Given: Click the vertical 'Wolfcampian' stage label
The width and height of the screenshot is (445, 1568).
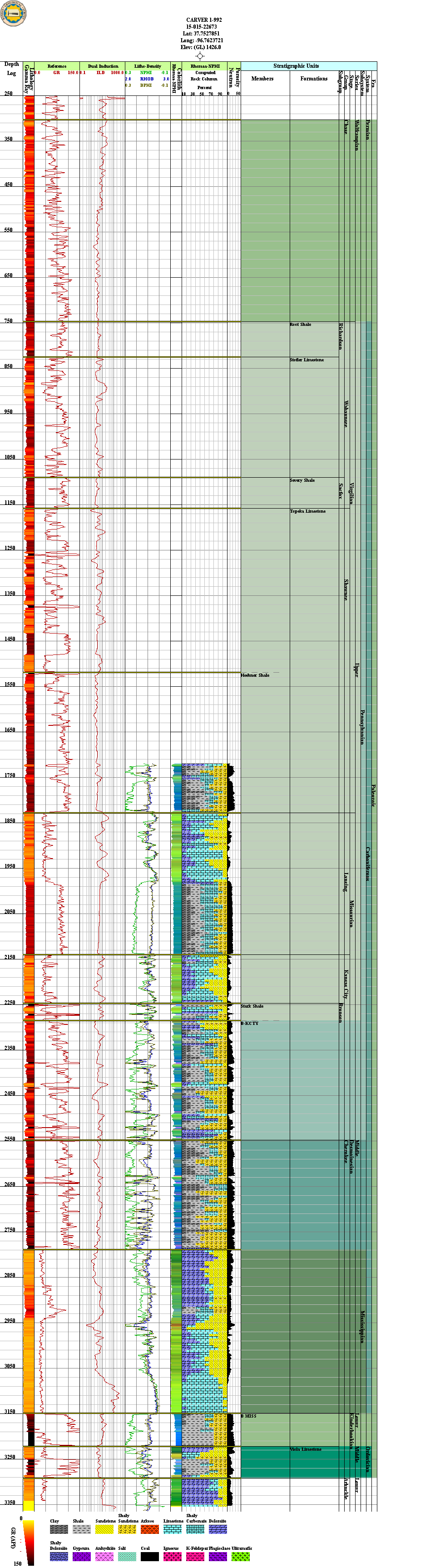Looking at the screenshot, I should [357, 135].
